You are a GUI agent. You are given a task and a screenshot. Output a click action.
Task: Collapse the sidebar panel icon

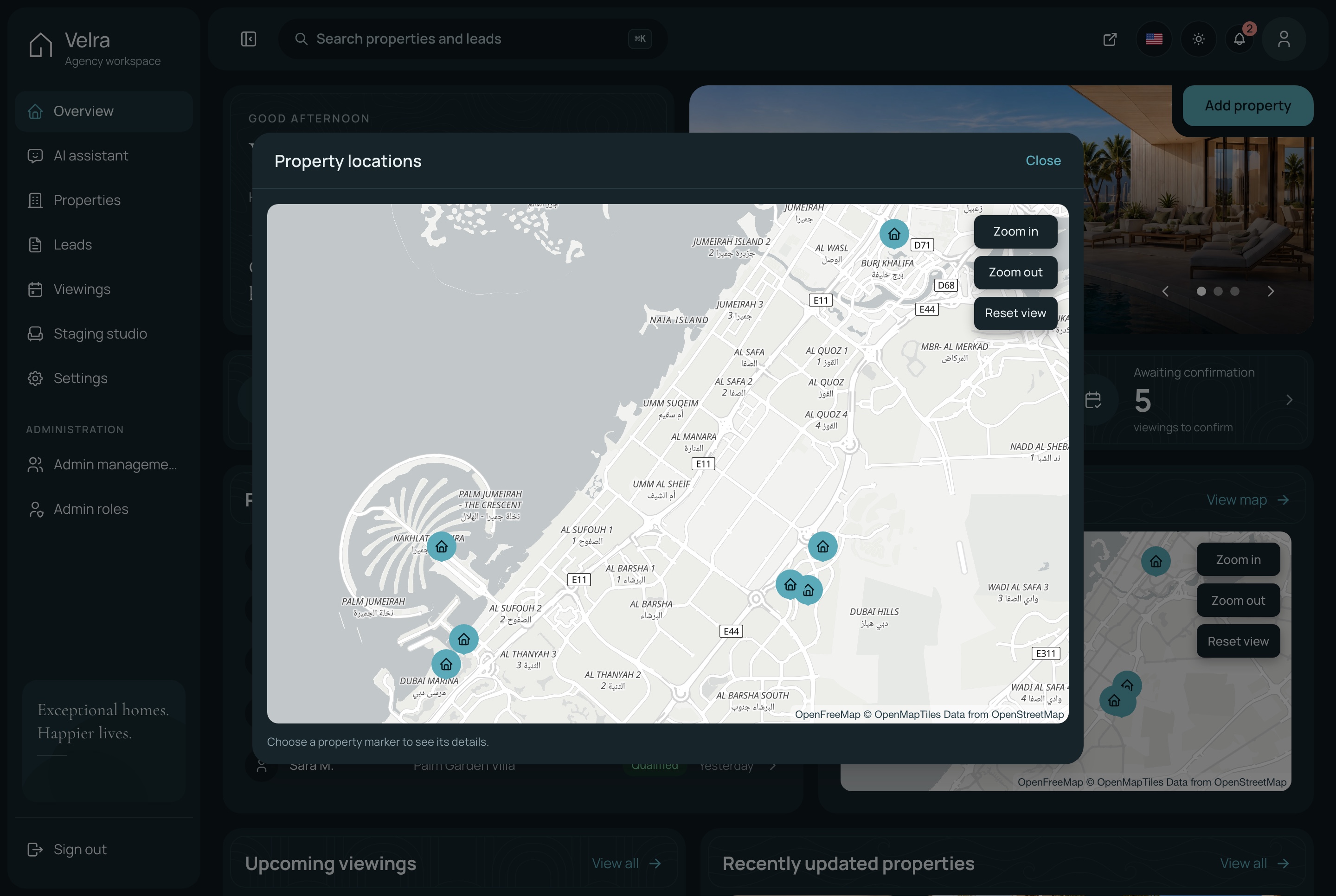[249, 39]
